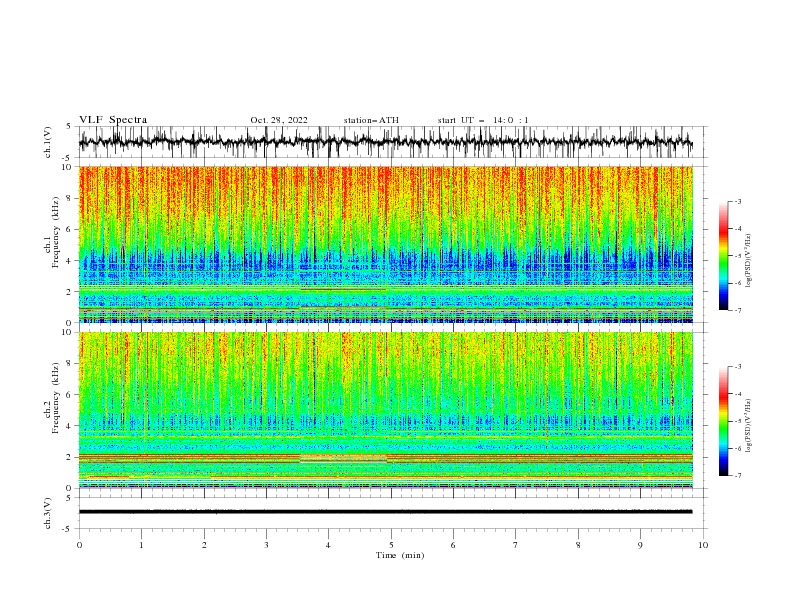Click tick label 7 on the Time (min) axis
The width and height of the screenshot is (792, 612).
click(x=516, y=545)
